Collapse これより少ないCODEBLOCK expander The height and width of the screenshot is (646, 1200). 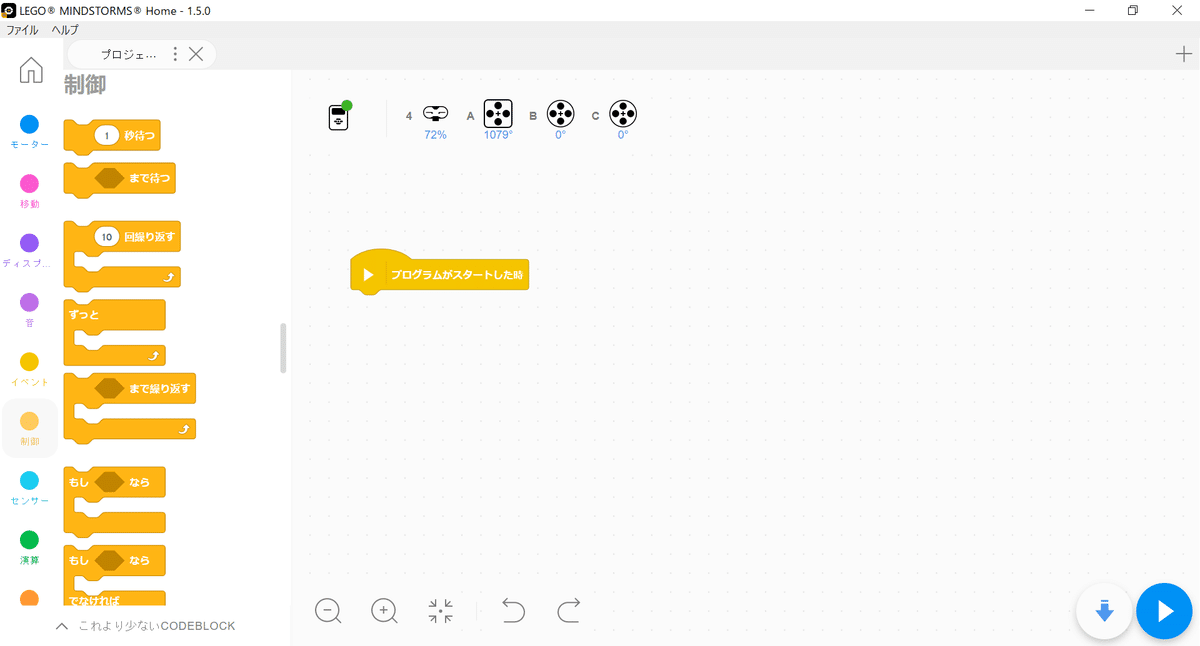pos(146,626)
